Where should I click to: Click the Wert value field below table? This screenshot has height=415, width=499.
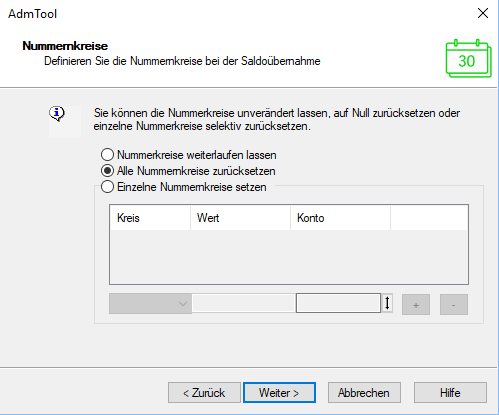point(244,303)
